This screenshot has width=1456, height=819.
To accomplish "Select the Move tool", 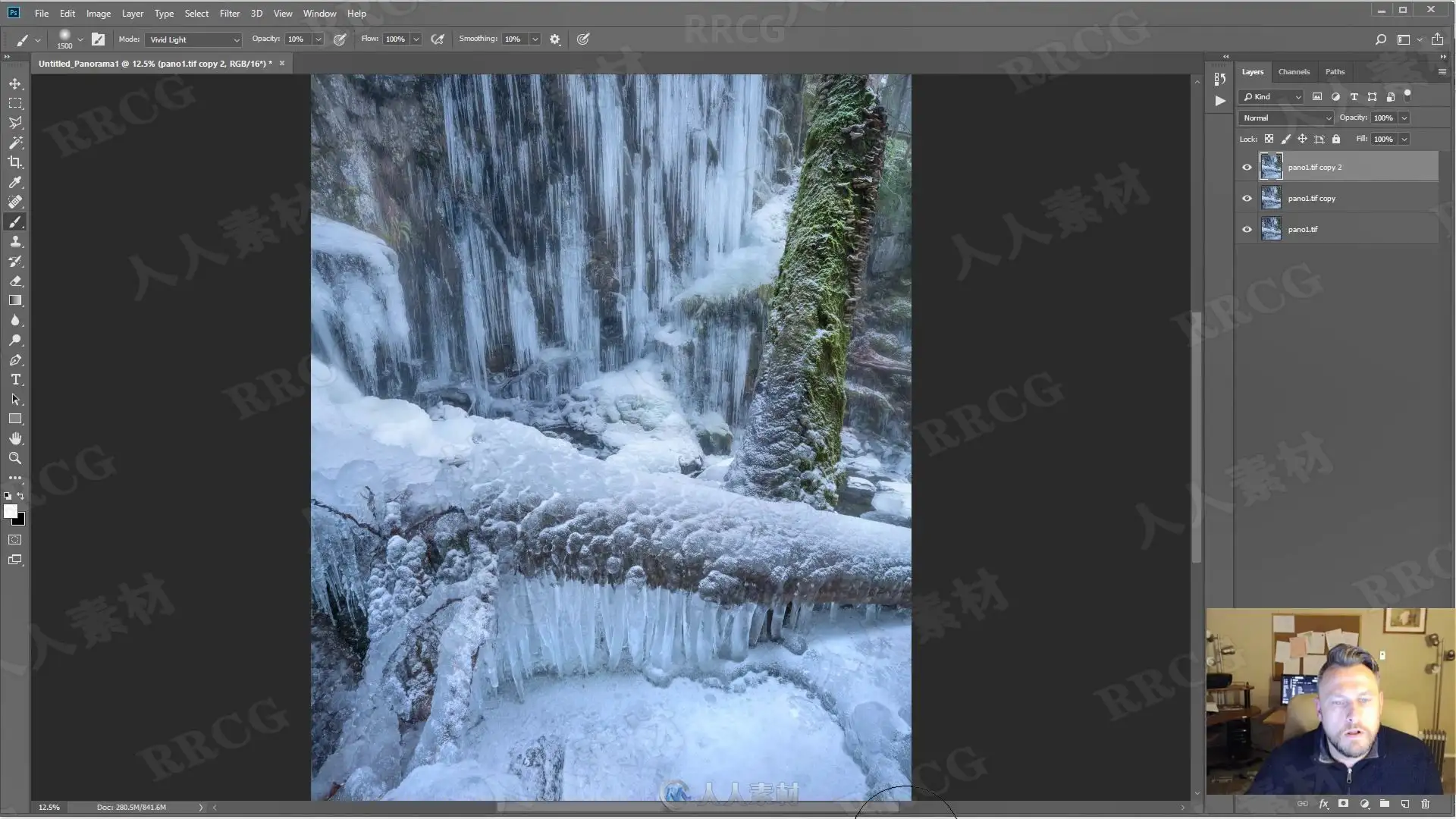I will (15, 83).
